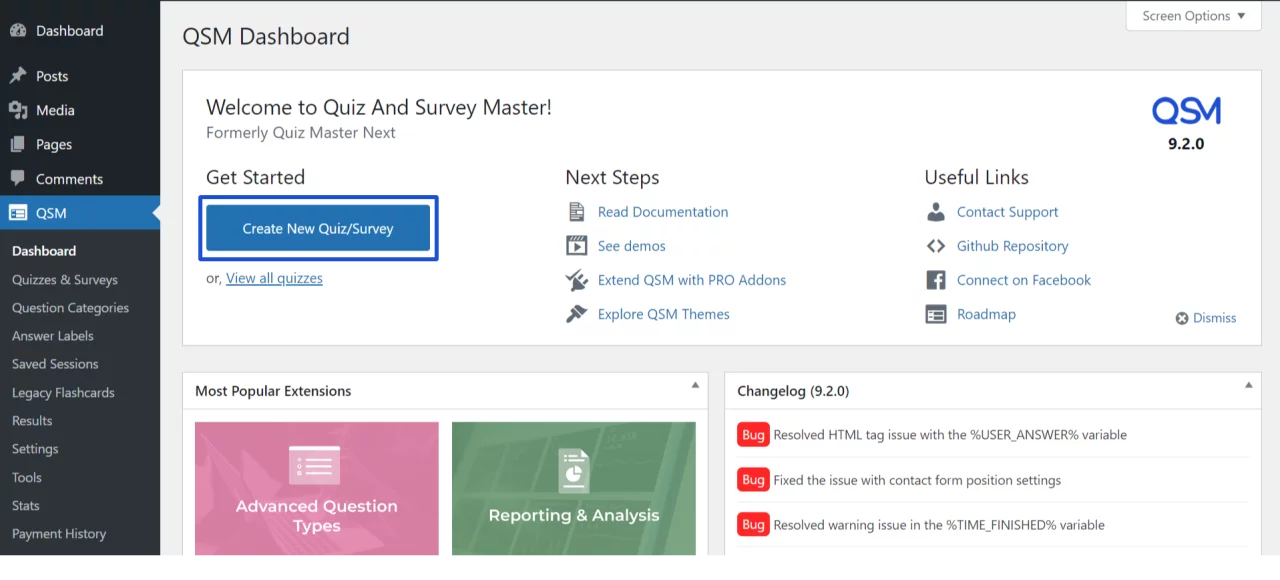Open the Reporting & Analysis extension card
This screenshot has height=580, width=1280.
pyautogui.click(x=574, y=488)
